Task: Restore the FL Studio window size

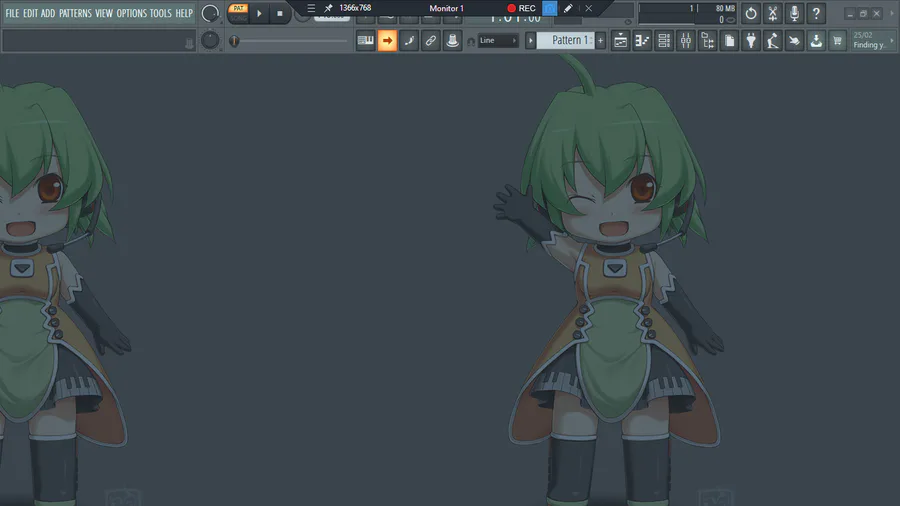Action: (863, 13)
